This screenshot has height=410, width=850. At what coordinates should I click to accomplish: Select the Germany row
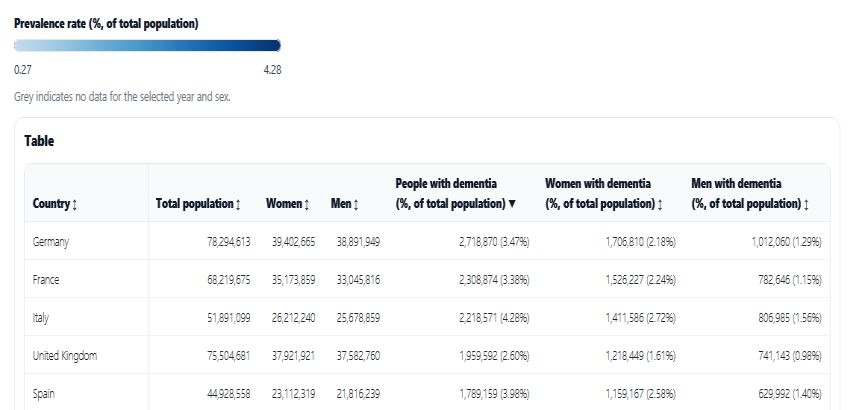(50, 241)
